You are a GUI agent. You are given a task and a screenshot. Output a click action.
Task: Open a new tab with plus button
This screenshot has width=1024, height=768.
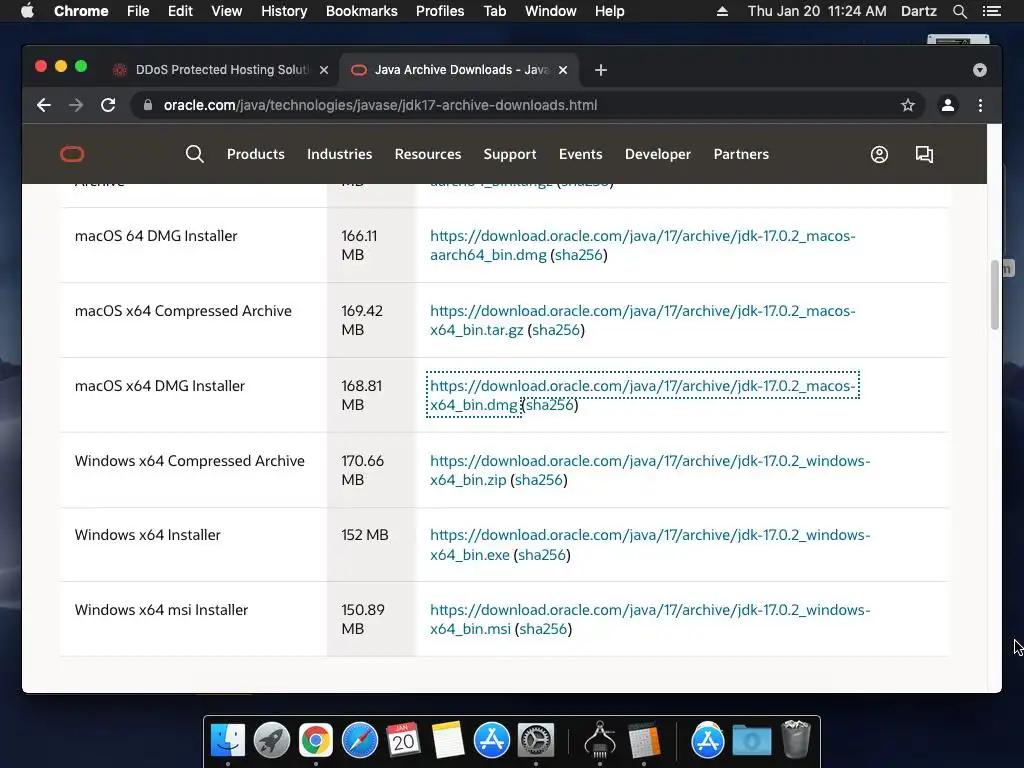(x=601, y=70)
